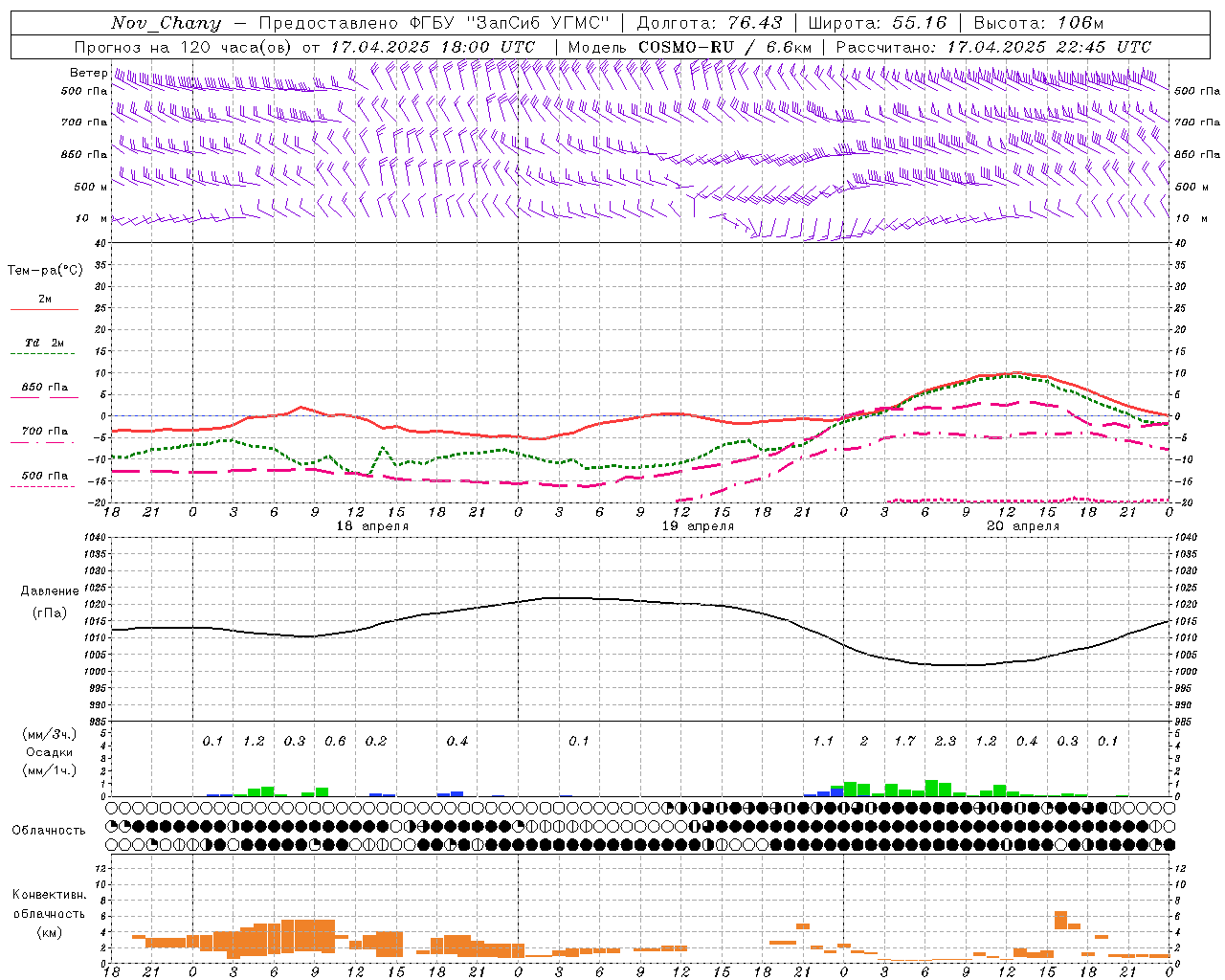Click the longitude value Долгота: 76.43
The width and height of the screenshot is (1225, 980).
pos(709,23)
